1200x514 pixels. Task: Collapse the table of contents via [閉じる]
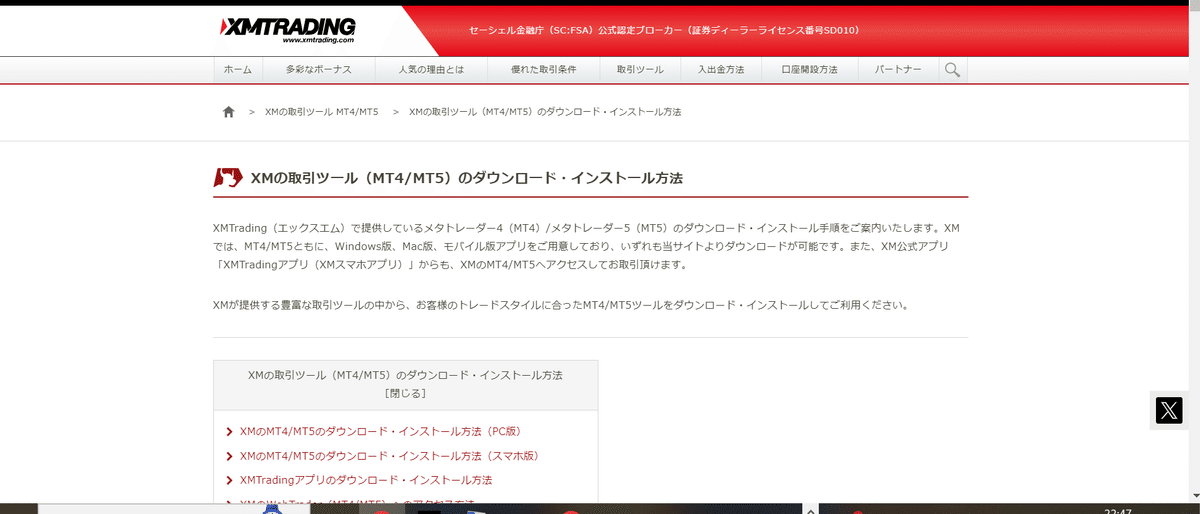tap(405, 393)
